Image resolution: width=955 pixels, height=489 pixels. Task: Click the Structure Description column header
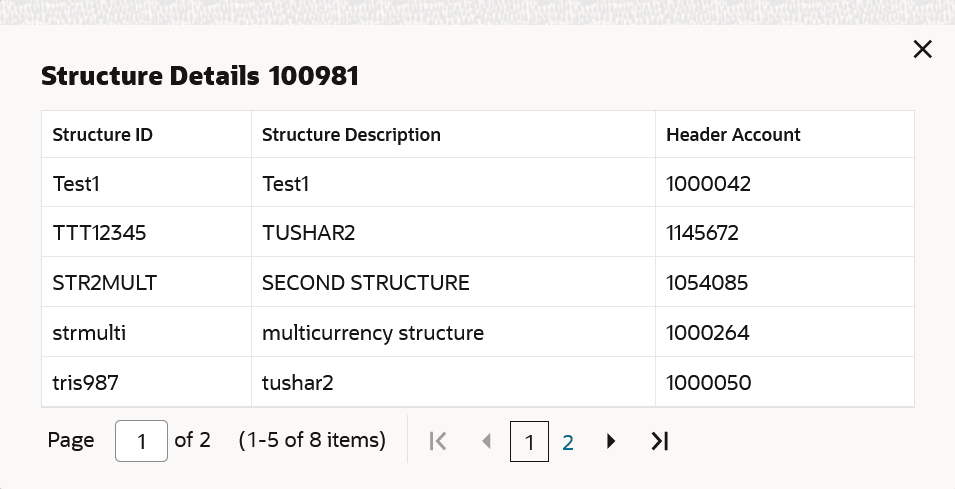pyautogui.click(x=351, y=134)
